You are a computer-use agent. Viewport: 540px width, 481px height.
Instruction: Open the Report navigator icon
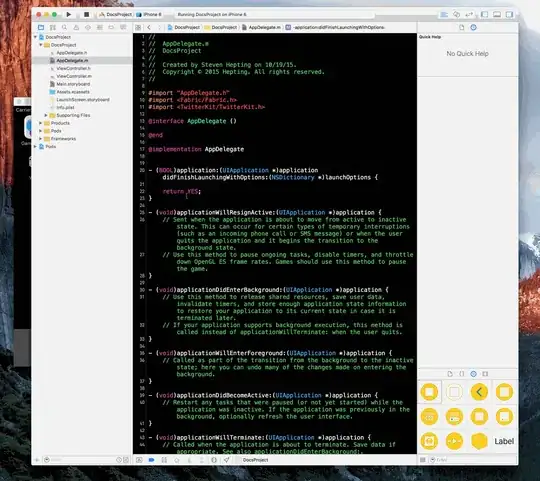tap(123, 27)
